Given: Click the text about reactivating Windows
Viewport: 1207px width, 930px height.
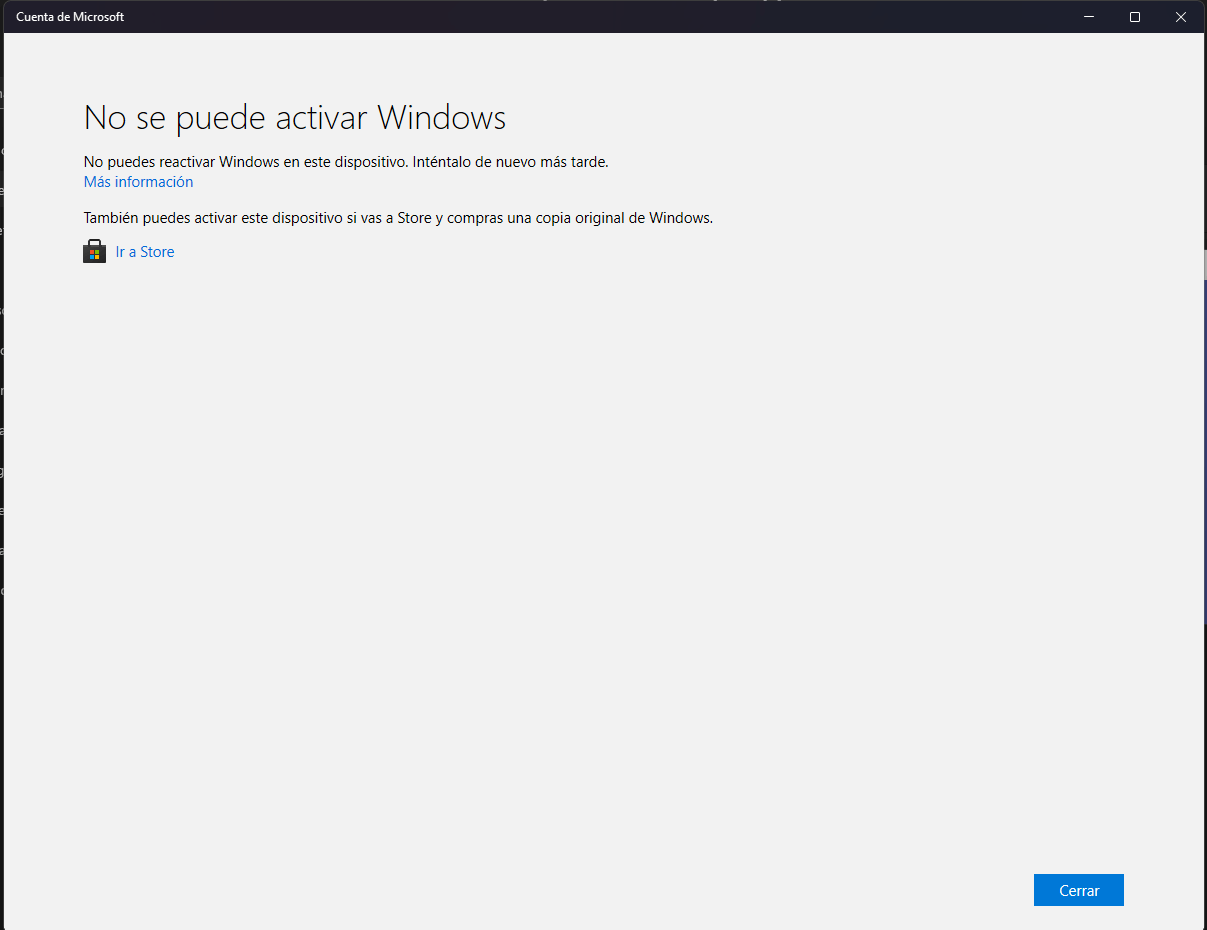Looking at the screenshot, I should 346,161.
